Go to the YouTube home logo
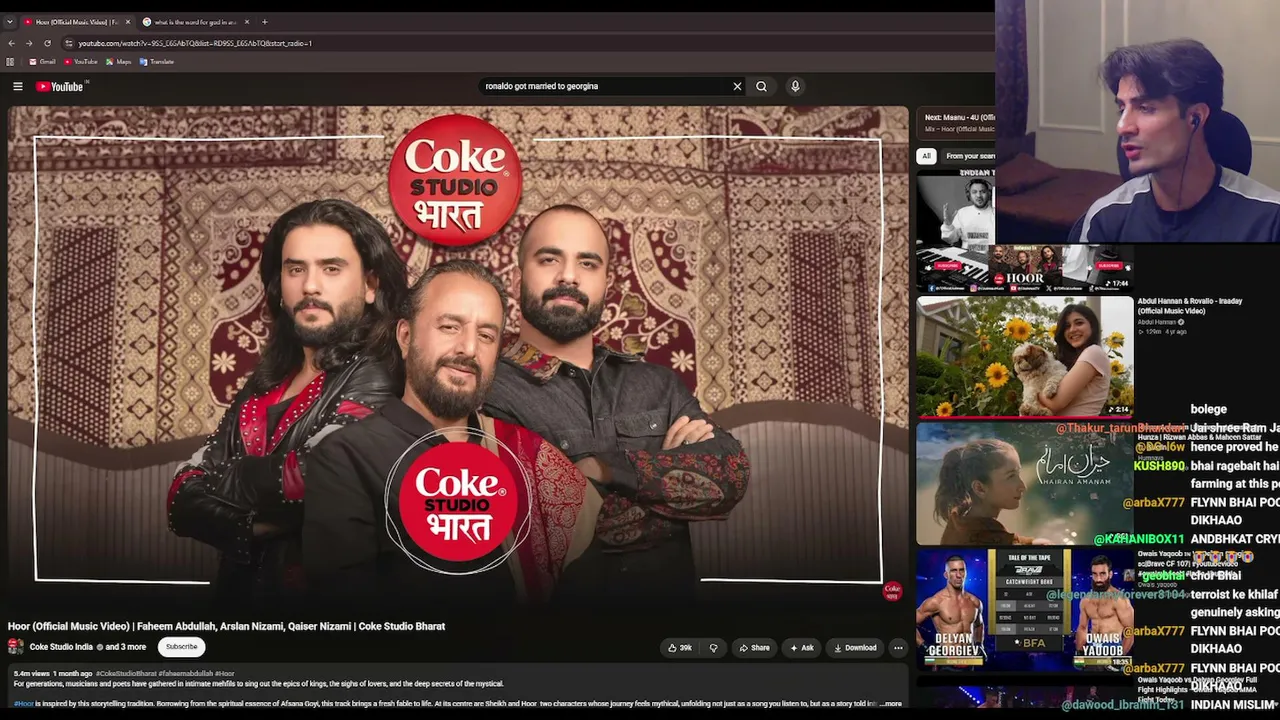1280x720 pixels. coord(60,87)
